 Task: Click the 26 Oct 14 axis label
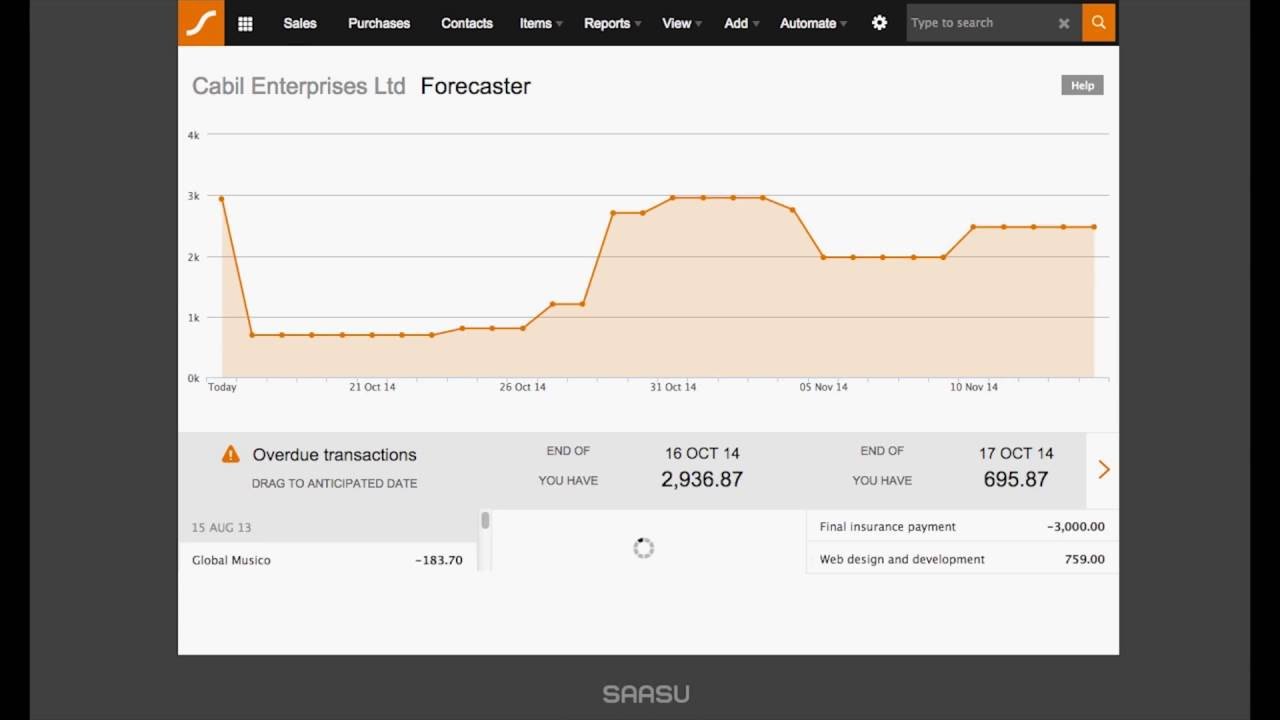click(523, 387)
